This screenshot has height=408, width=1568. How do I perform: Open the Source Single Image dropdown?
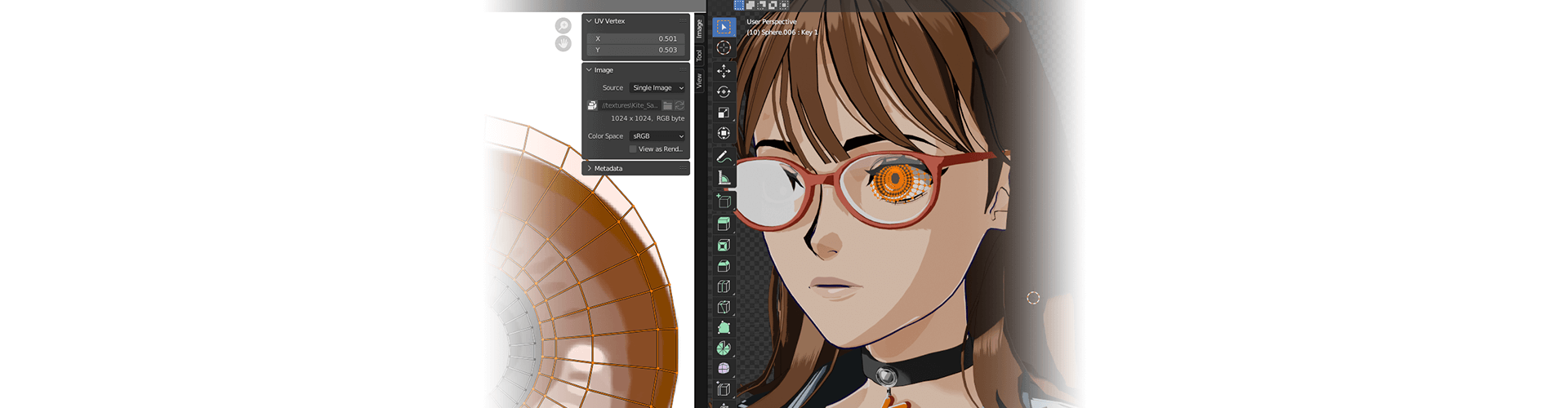pos(657,87)
